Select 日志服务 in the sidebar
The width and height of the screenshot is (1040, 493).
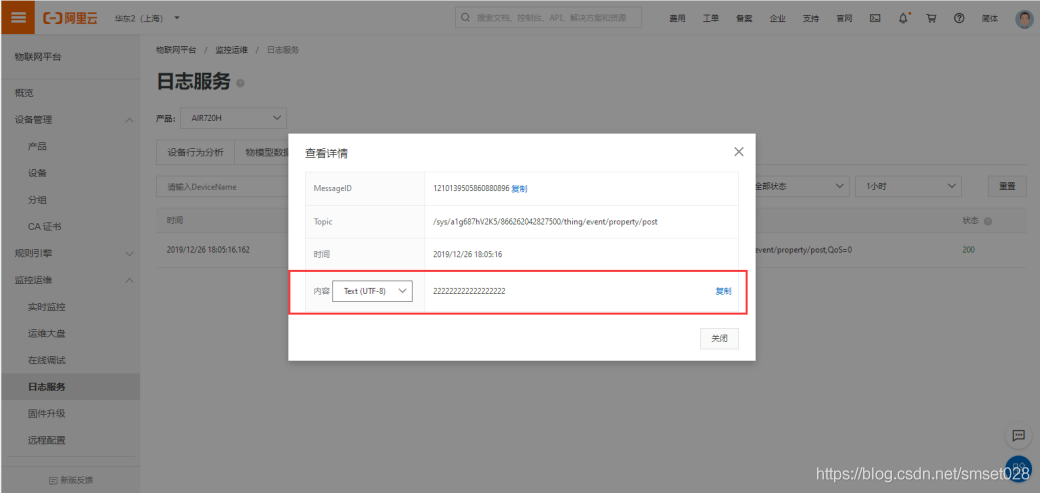tap(70, 387)
